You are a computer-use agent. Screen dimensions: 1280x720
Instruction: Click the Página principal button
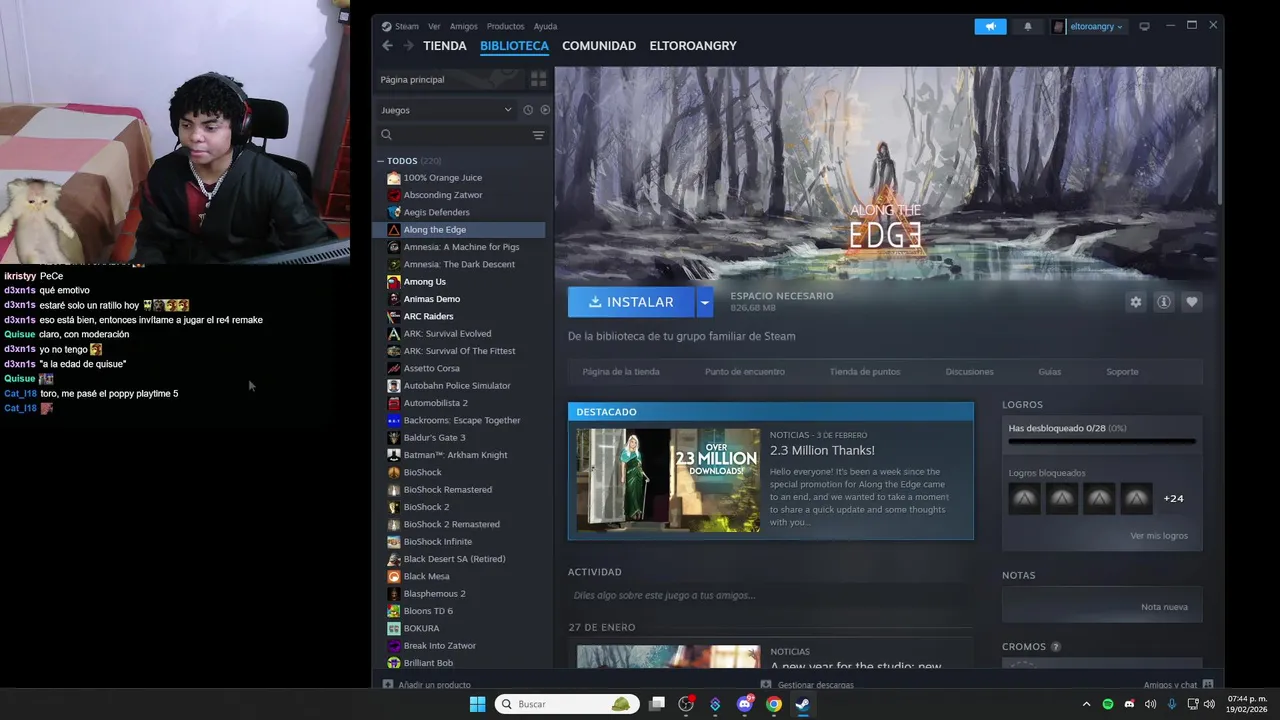450,79
